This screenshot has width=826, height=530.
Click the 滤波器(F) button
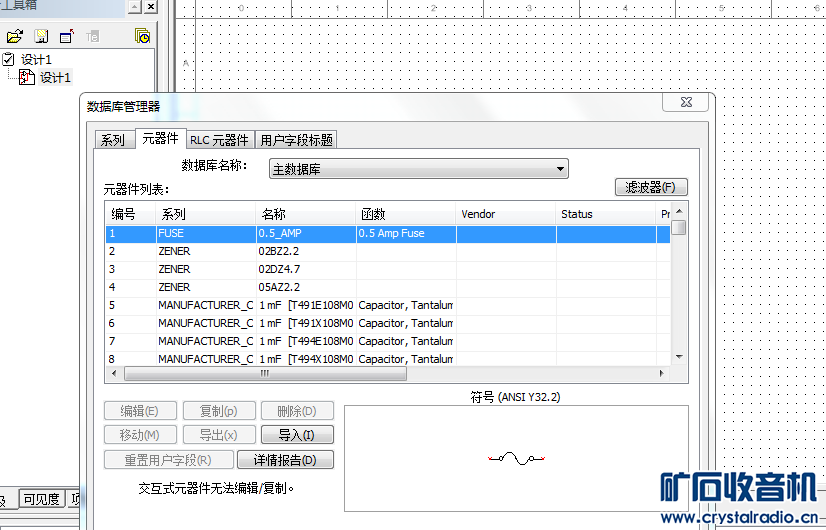[651, 187]
